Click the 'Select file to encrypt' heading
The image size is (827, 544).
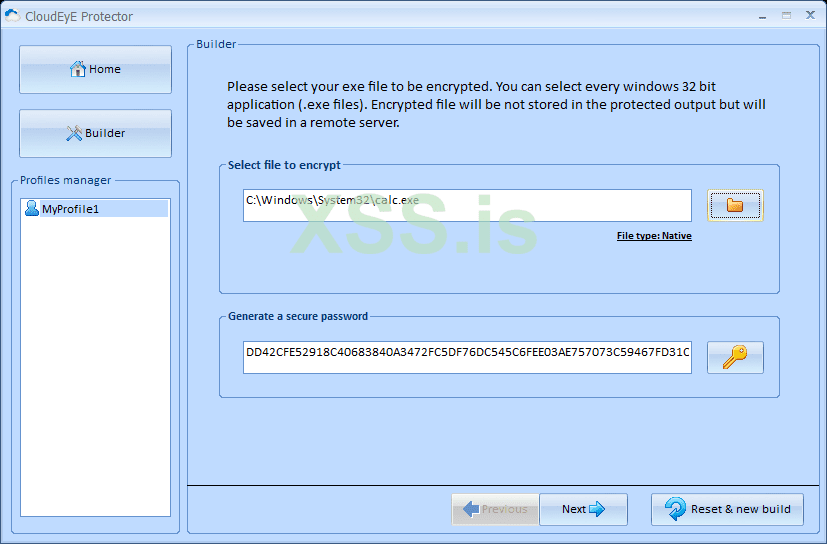(284, 165)
